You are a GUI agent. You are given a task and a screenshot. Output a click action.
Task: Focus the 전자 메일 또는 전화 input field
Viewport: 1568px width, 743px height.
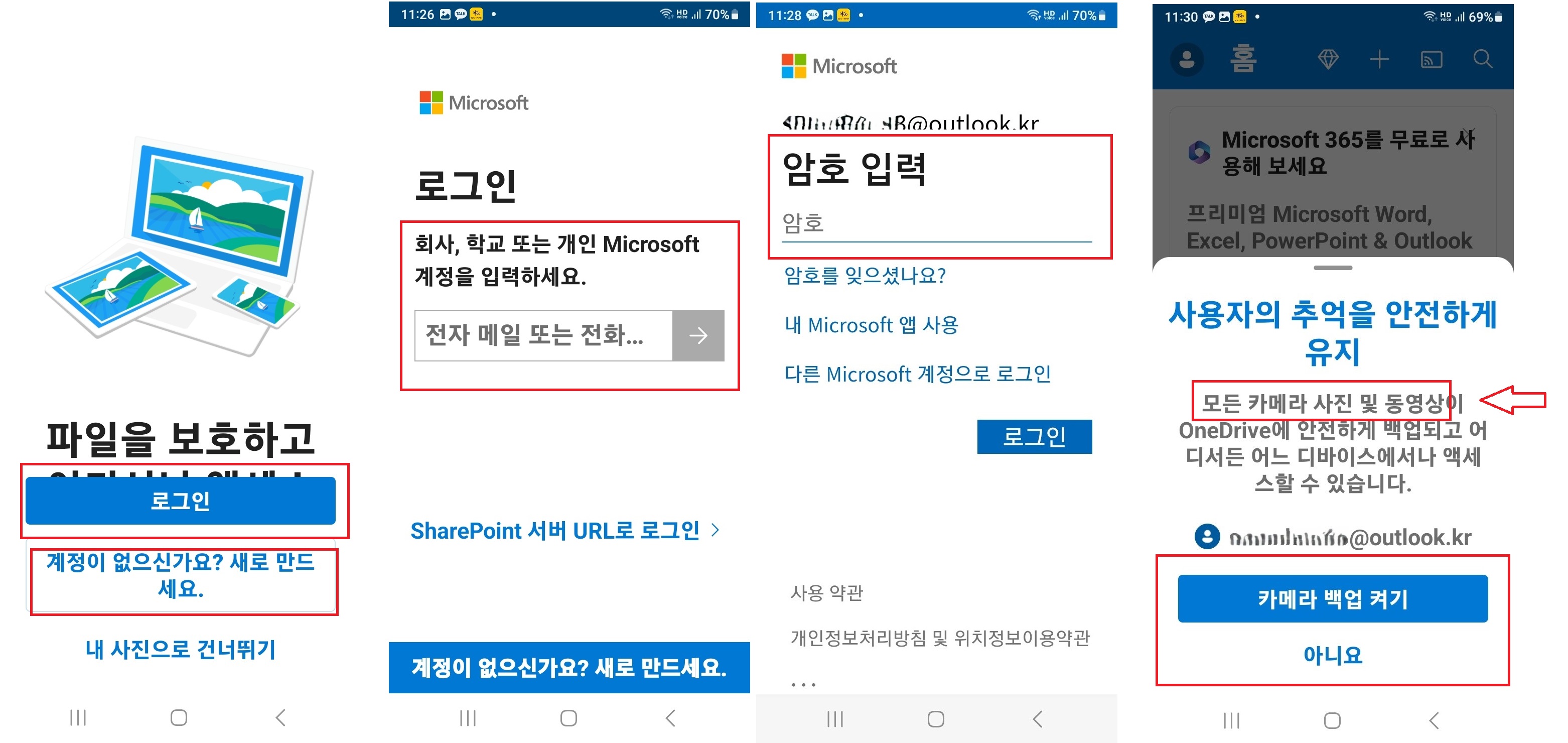[543, 335]
